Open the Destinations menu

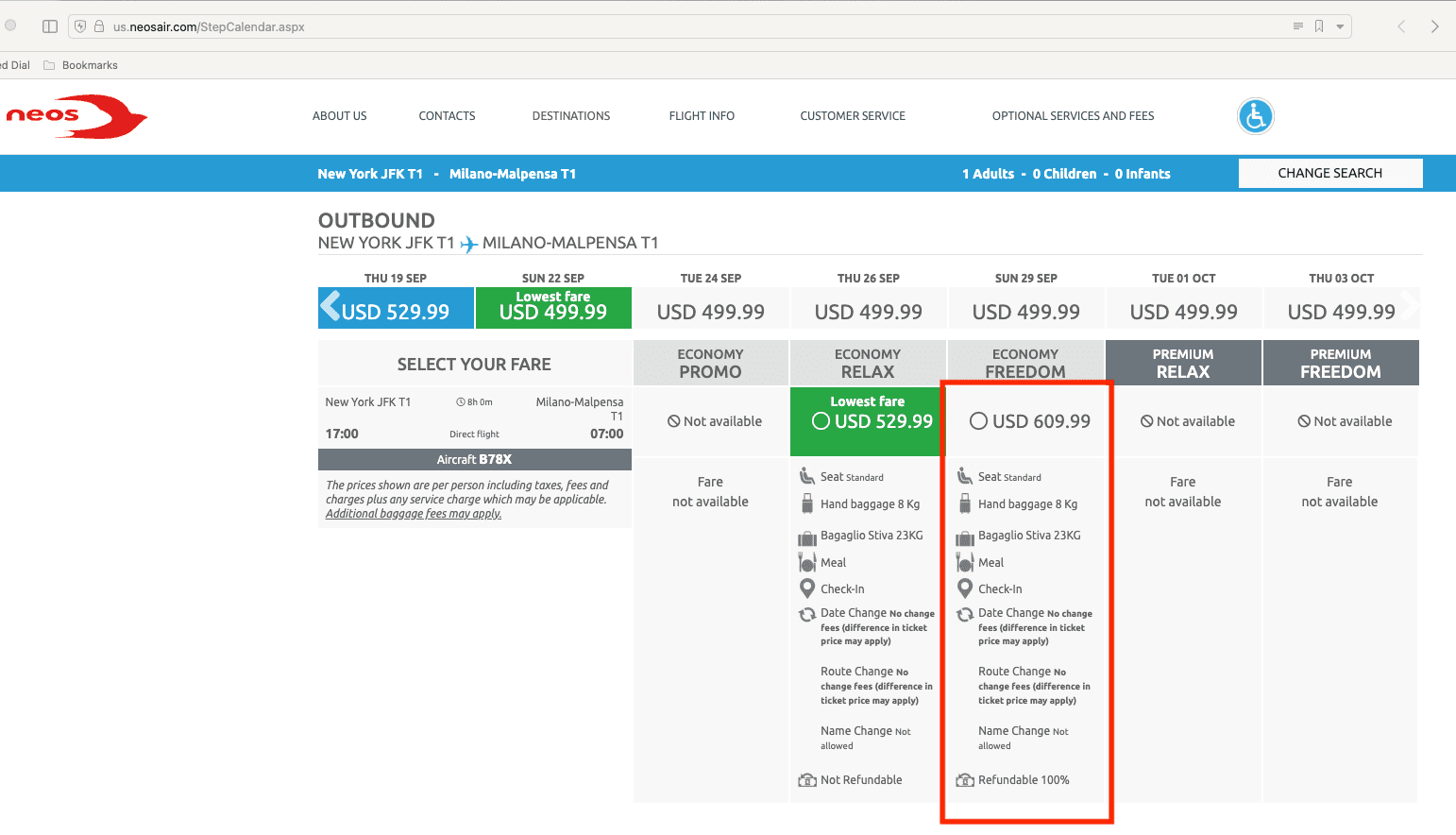tap(570, 116)
